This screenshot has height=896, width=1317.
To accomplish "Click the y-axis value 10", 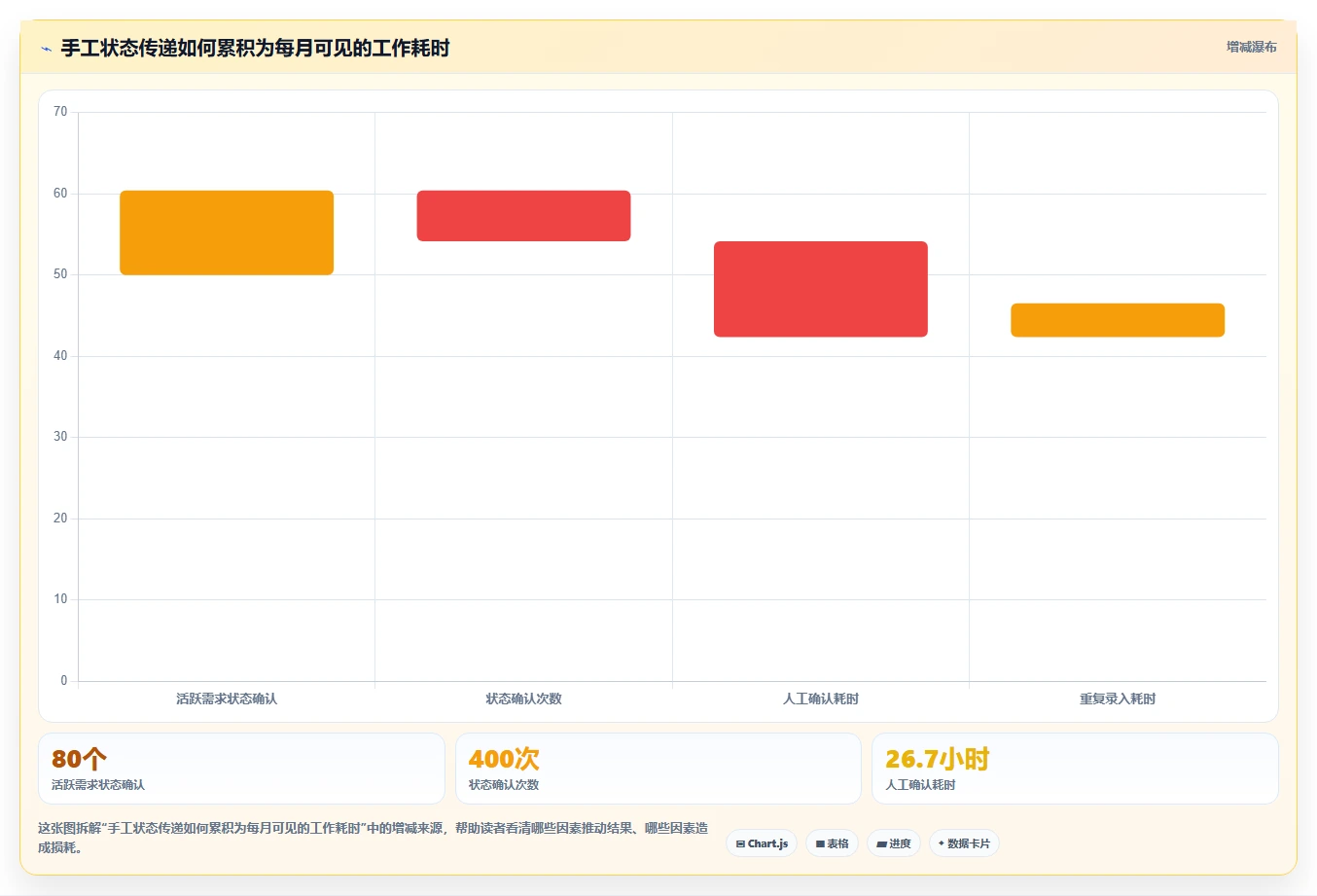I will click(60, 599).
